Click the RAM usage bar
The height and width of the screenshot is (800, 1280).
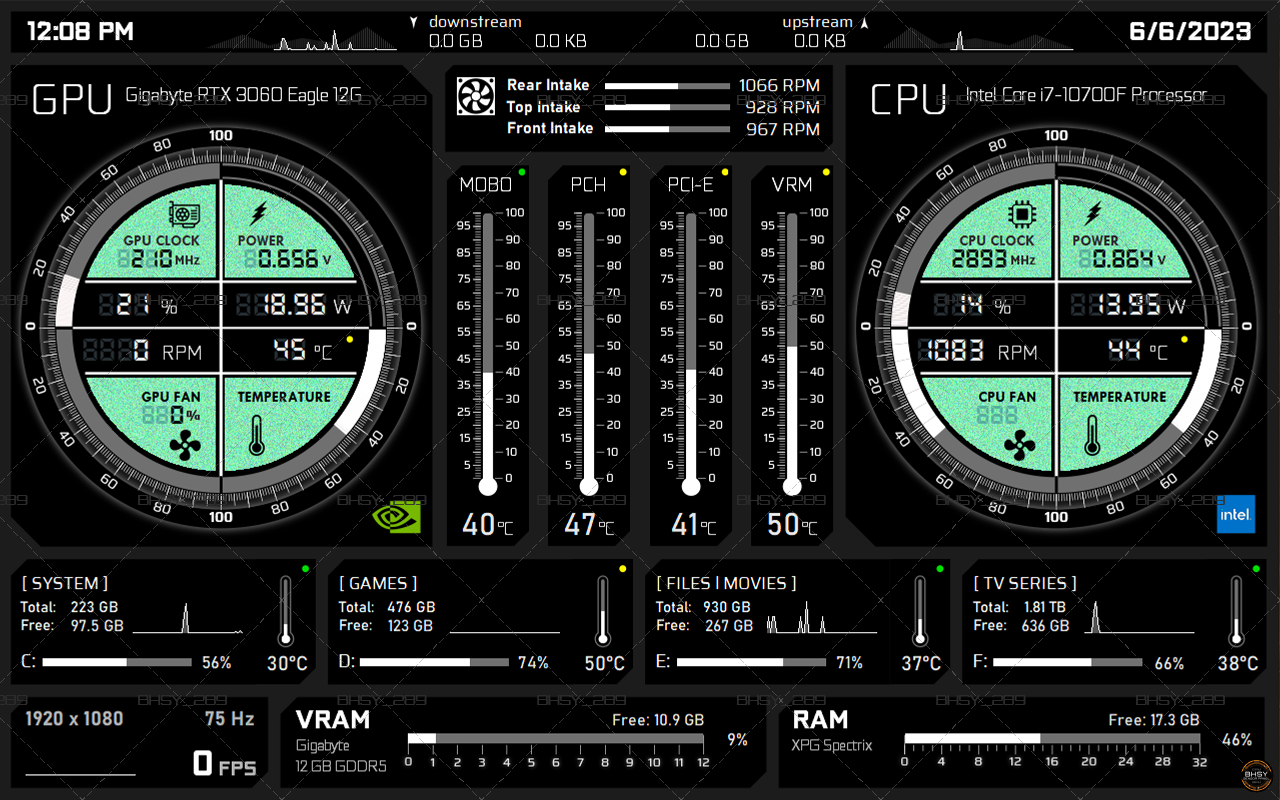[1052, 739]
